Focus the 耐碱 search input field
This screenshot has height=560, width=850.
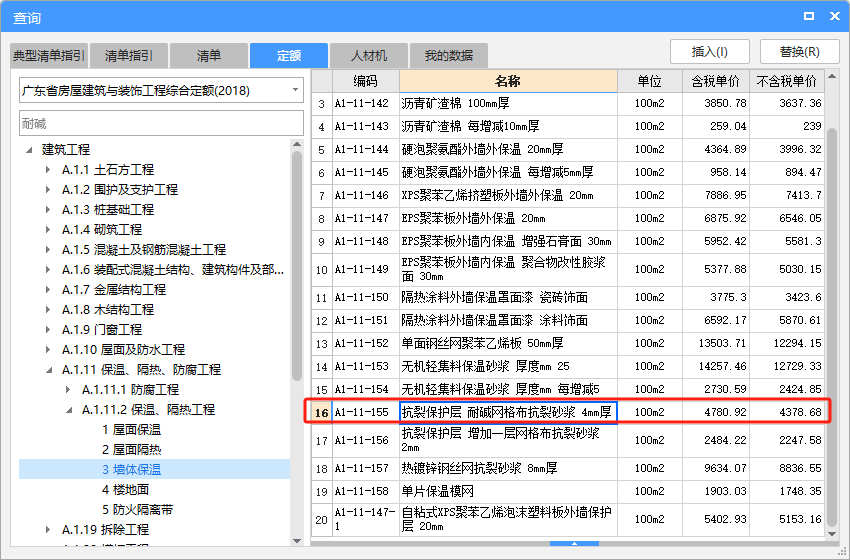point(161,123)
